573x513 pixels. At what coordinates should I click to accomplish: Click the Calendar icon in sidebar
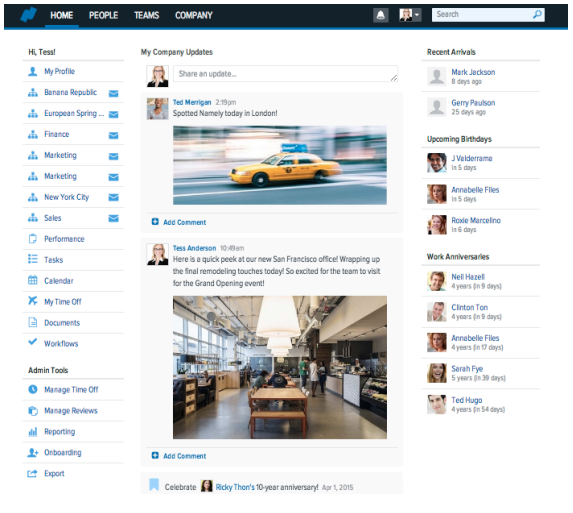[x=33, y=280]
